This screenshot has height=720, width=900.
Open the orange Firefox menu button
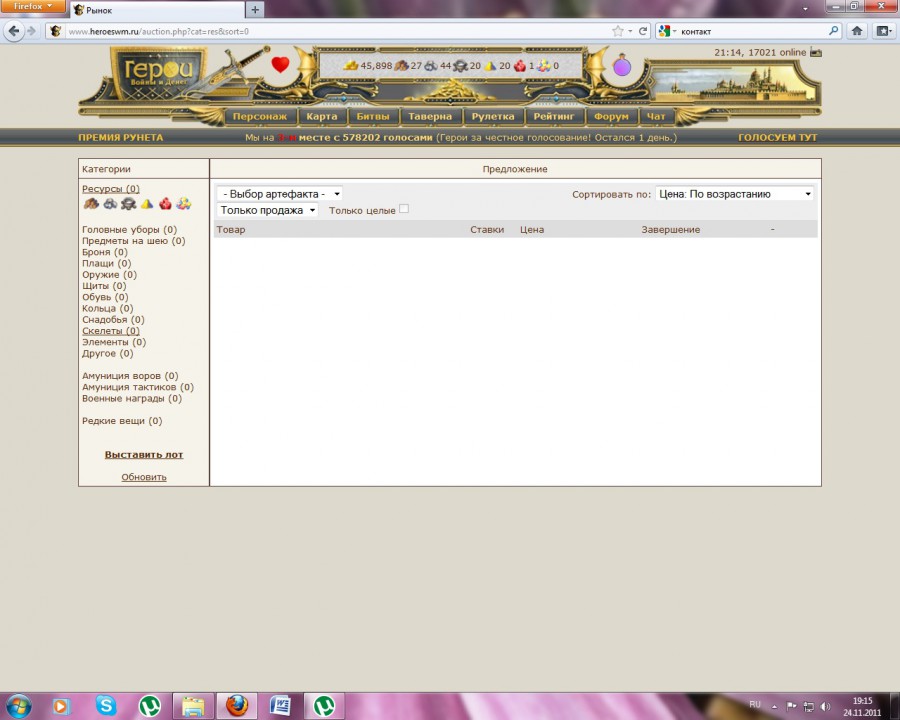33,6
